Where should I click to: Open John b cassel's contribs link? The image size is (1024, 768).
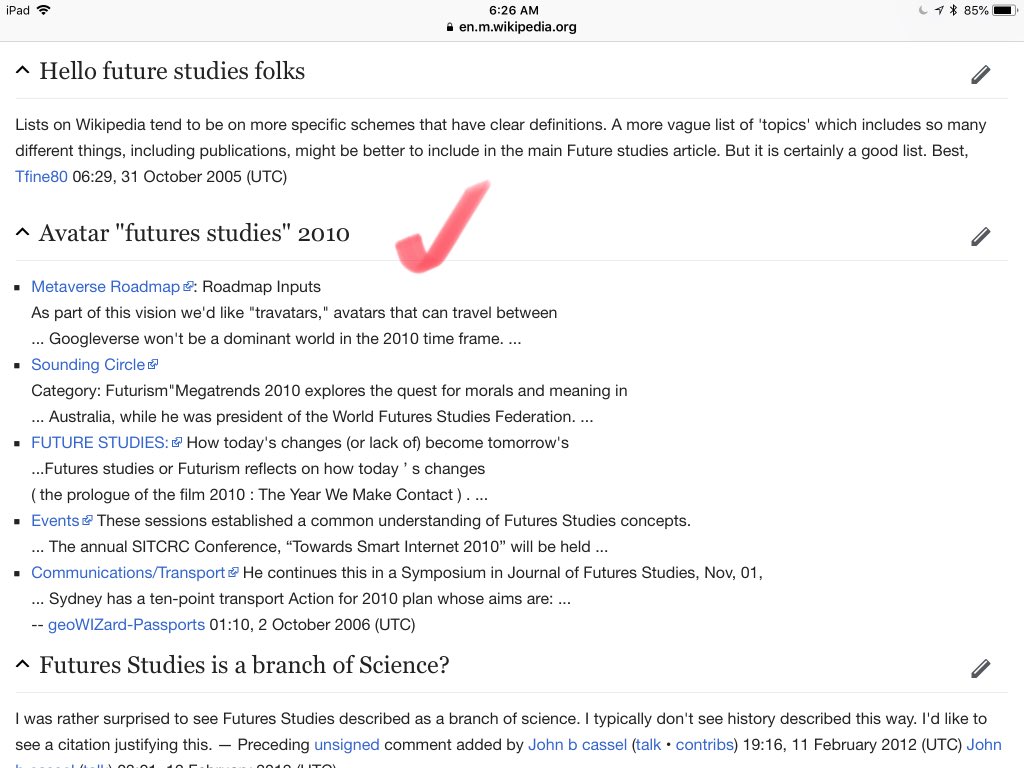click(704, 744)
